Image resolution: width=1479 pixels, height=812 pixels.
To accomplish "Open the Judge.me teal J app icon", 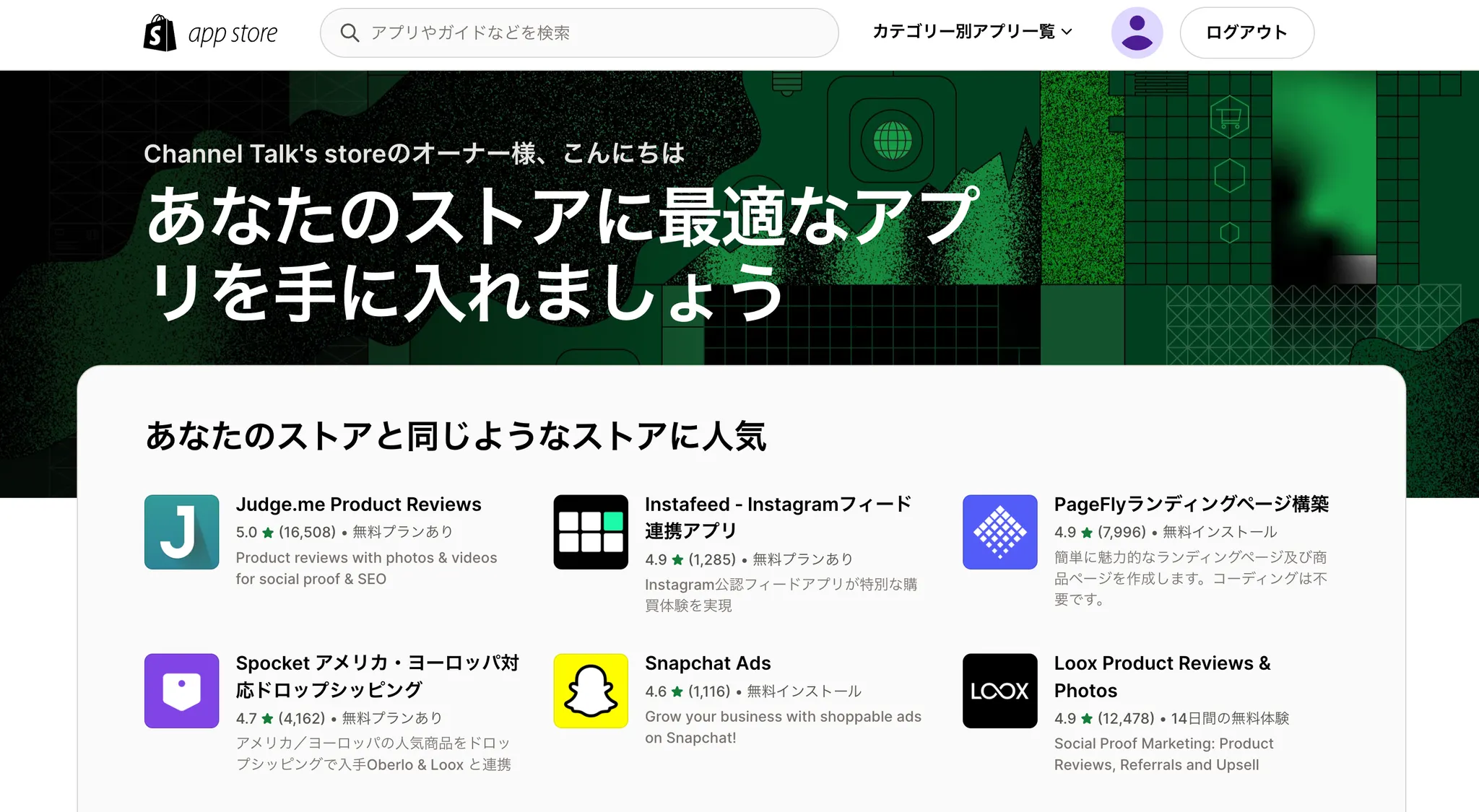I will pos(181,532).
